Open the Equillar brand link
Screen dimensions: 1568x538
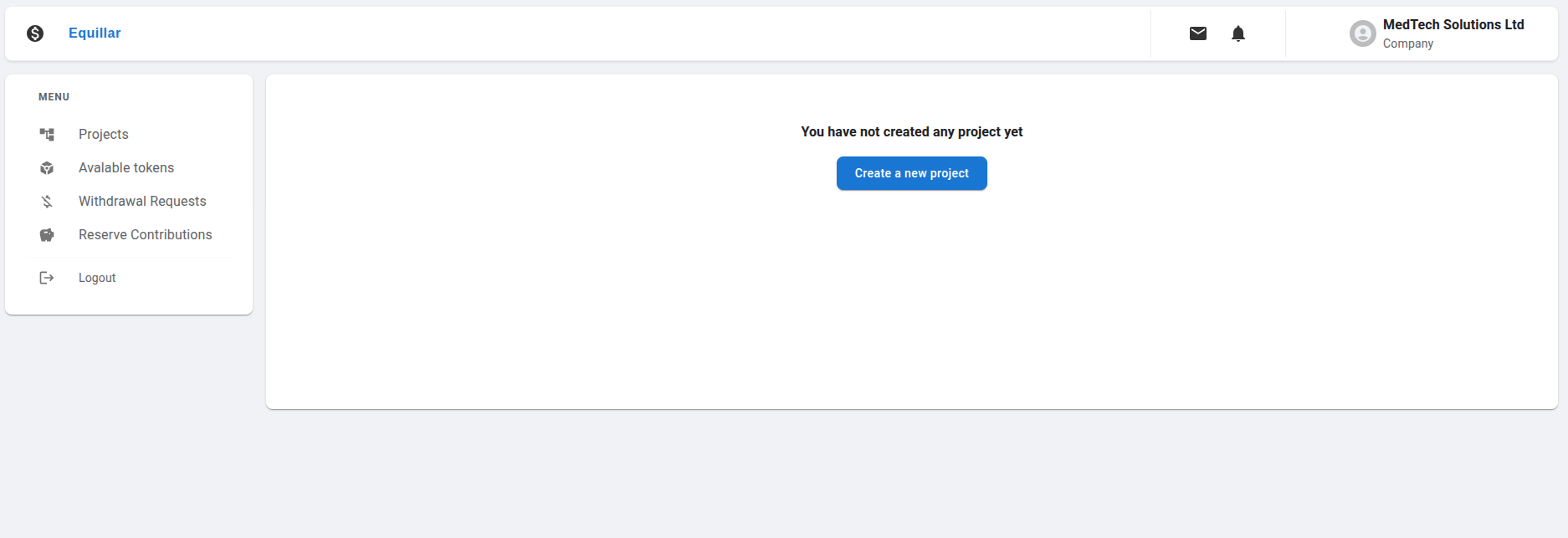pos(95,33)
